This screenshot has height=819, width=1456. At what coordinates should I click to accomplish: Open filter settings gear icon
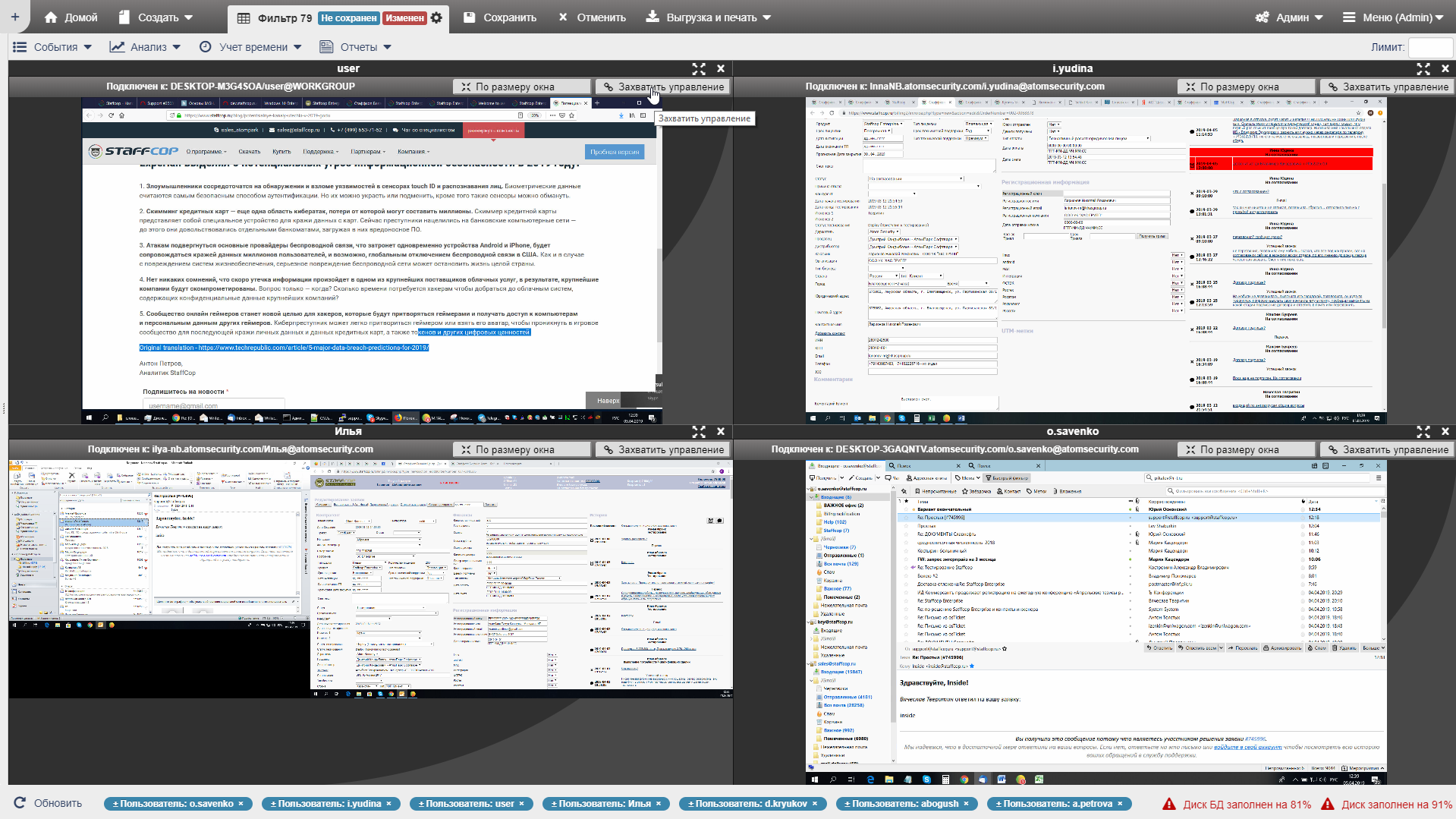tap(436, 17)
